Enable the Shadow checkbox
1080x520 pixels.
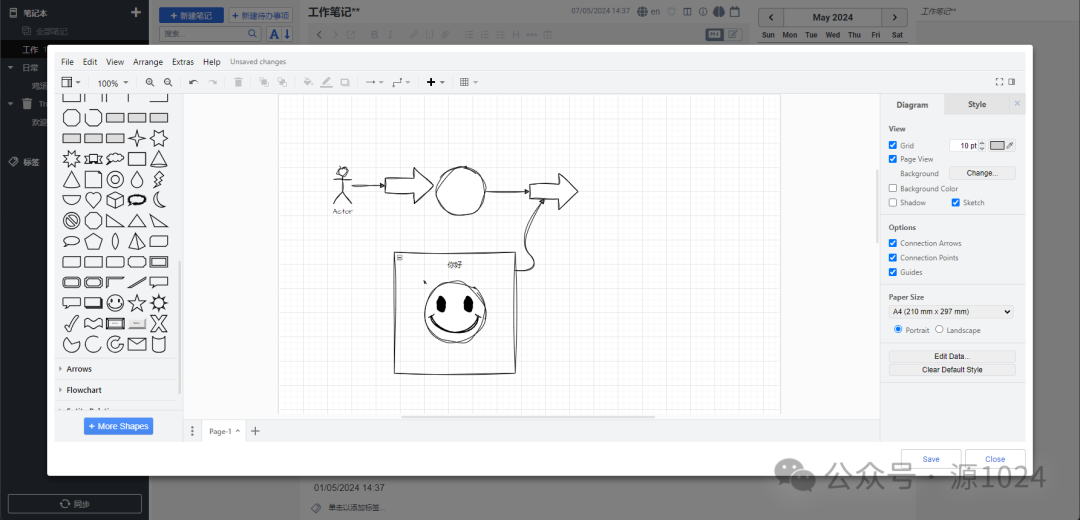[x=893, y=202]
